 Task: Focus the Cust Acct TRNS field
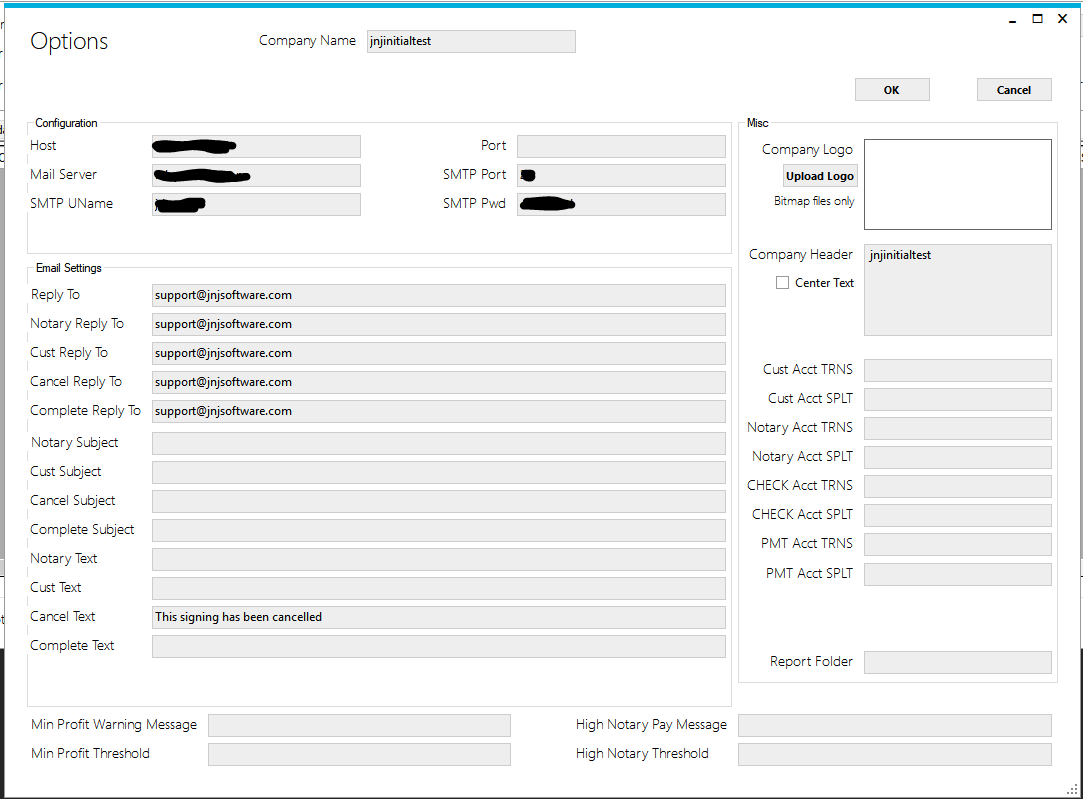957,370
